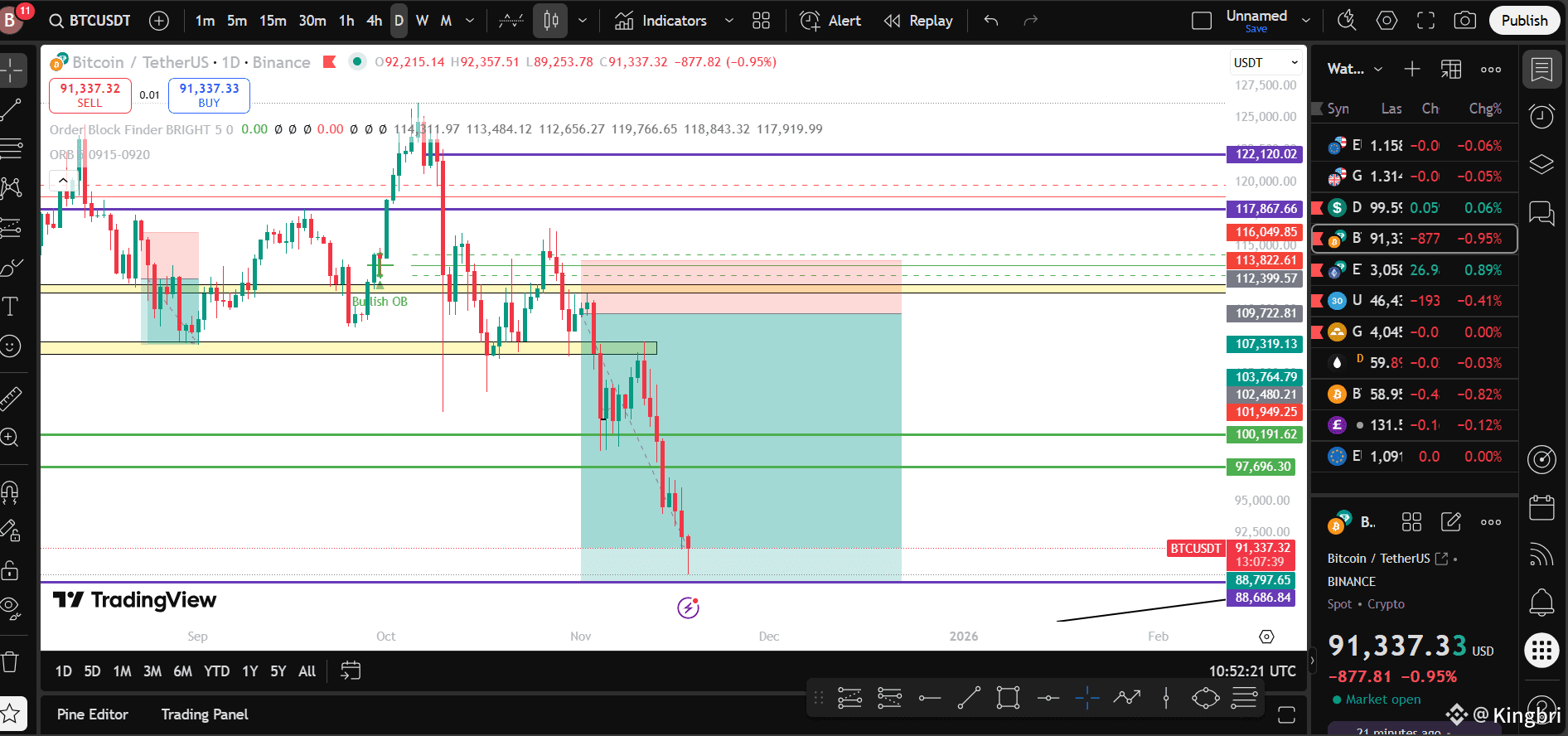Toggle hide all drawings eye icon
1568x736 pixels.
click(x=12, y=608)
